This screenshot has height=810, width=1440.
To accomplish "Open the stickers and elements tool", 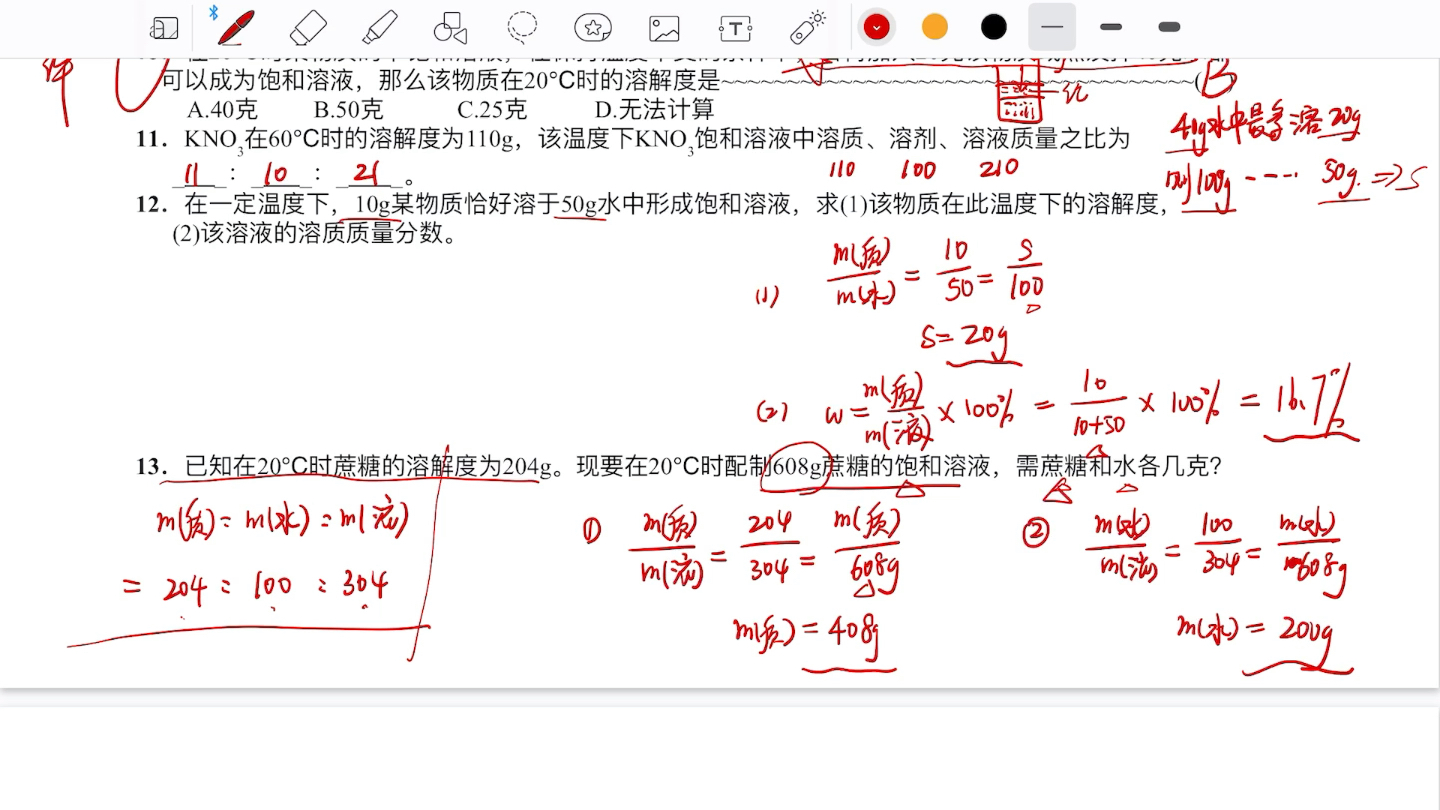I will (593, 28).
